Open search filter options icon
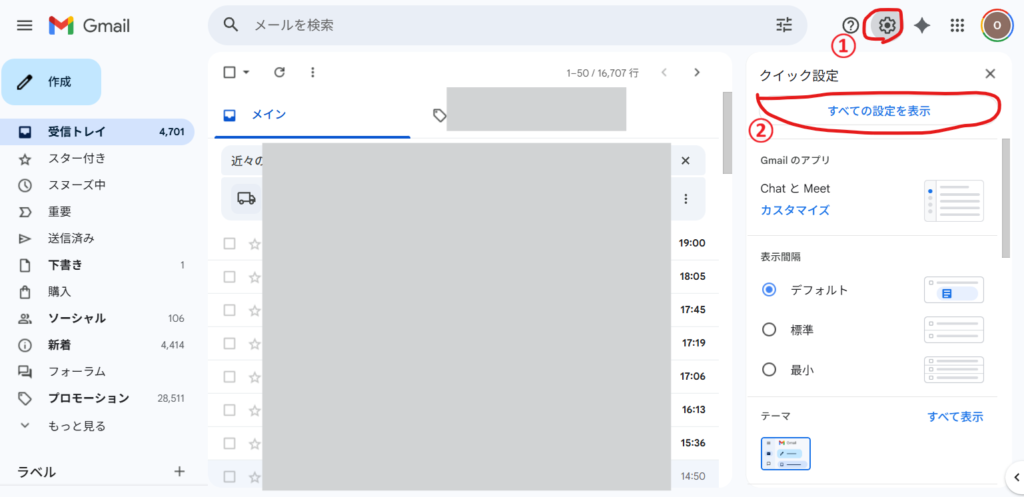The image size is (1024, 497). coord(784,25)
